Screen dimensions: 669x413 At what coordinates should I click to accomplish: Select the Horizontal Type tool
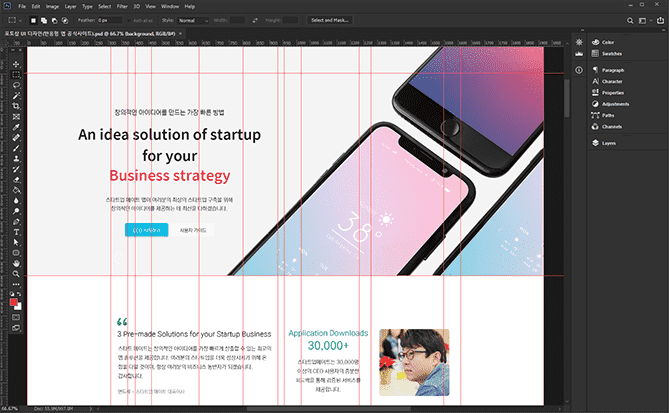16,232
